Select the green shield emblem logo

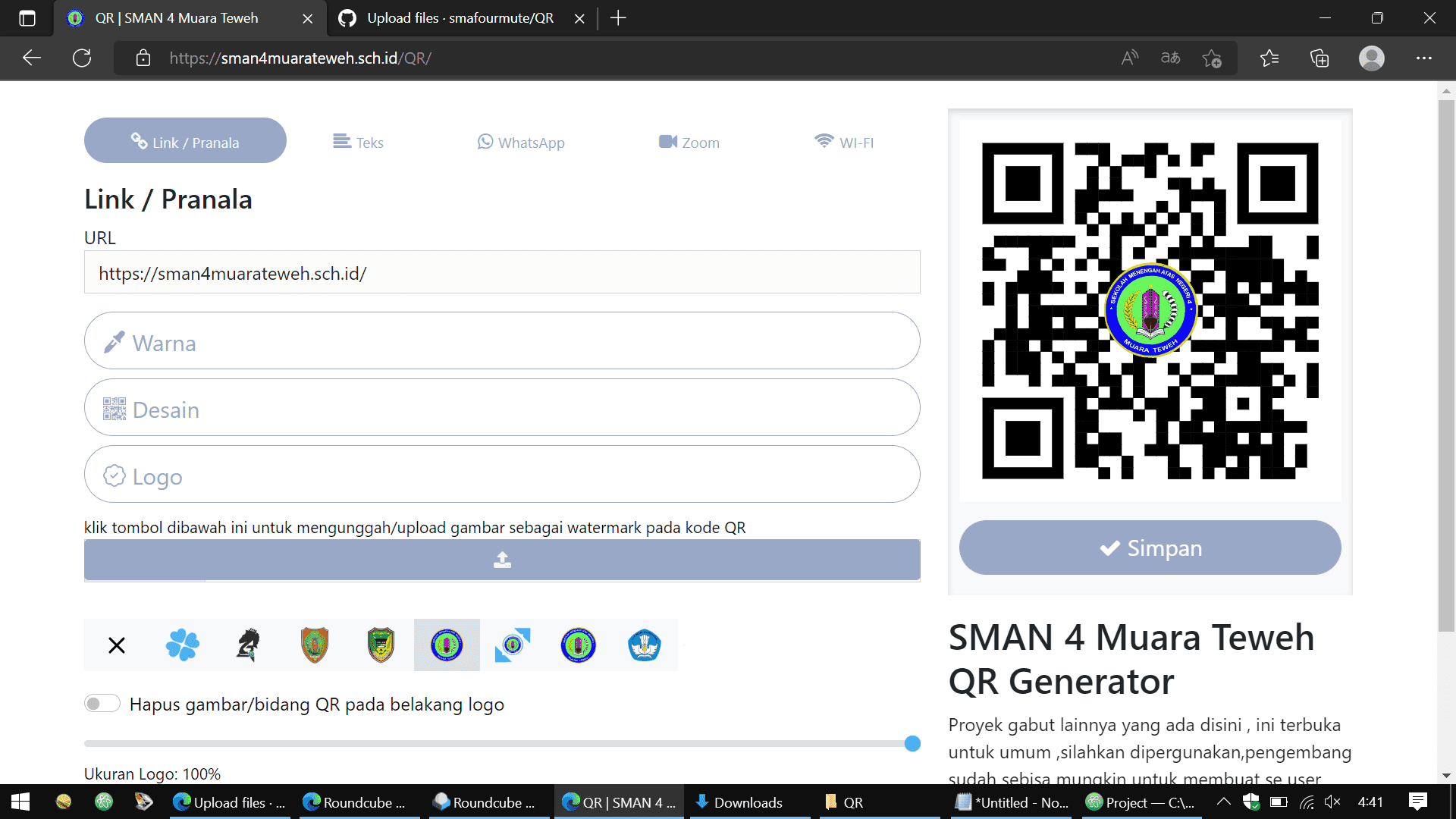[x=381, y=645]
